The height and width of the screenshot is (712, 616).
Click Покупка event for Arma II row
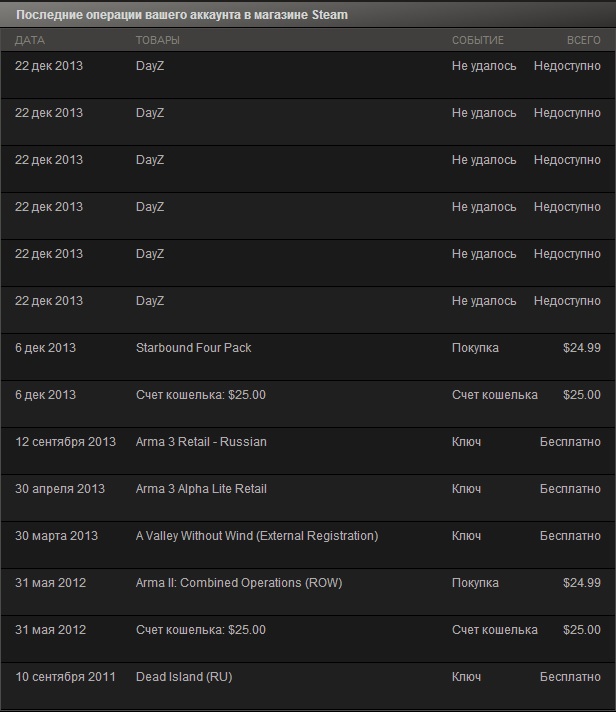point(475,583)
